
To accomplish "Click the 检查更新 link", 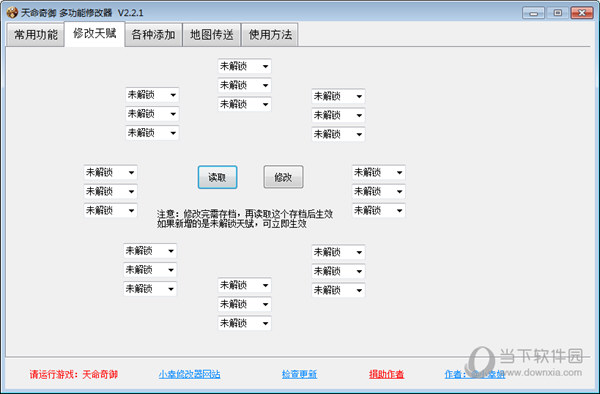I will (x=299, y=374).
